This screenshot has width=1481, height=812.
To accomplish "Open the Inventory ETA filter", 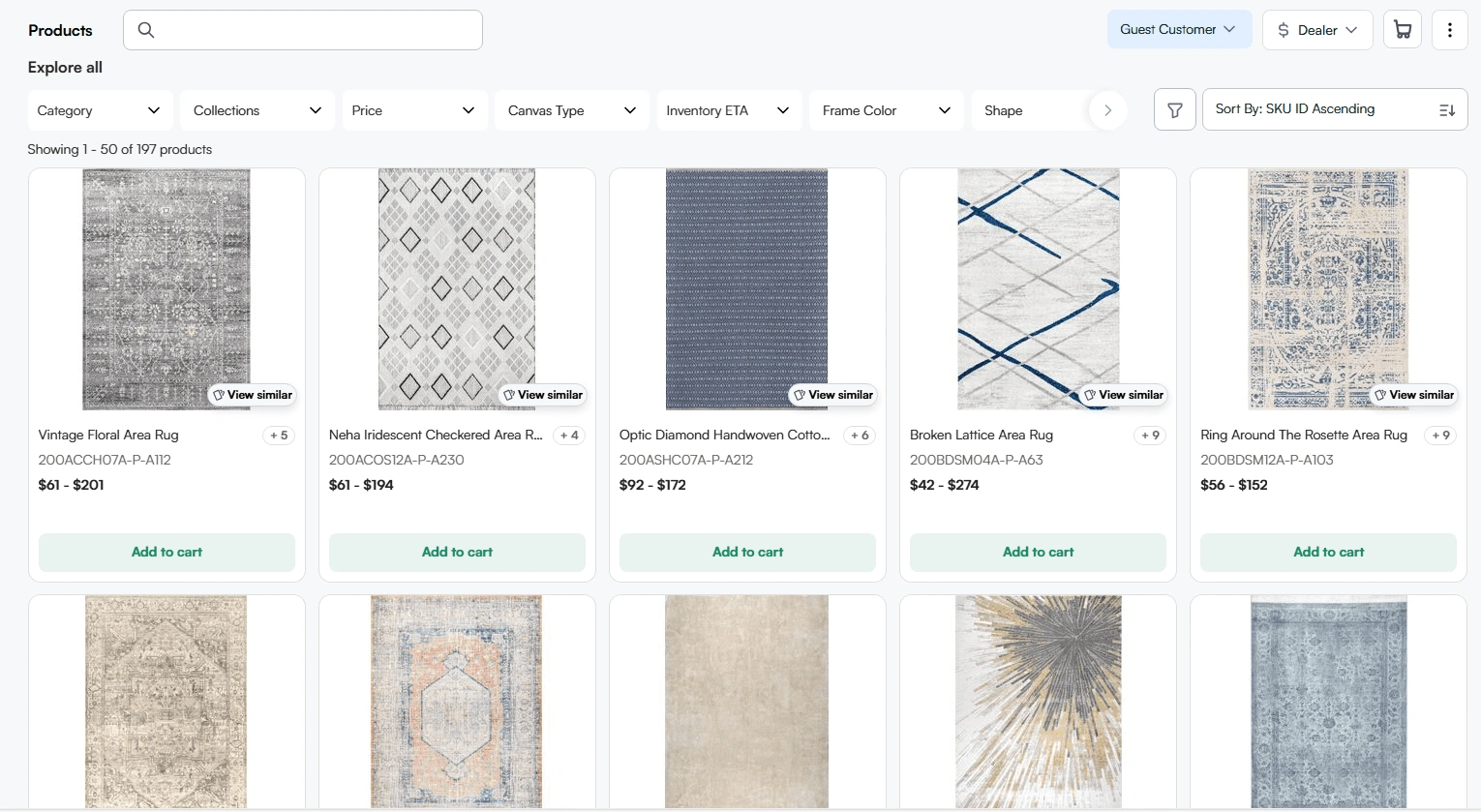I will pos(728,110).
